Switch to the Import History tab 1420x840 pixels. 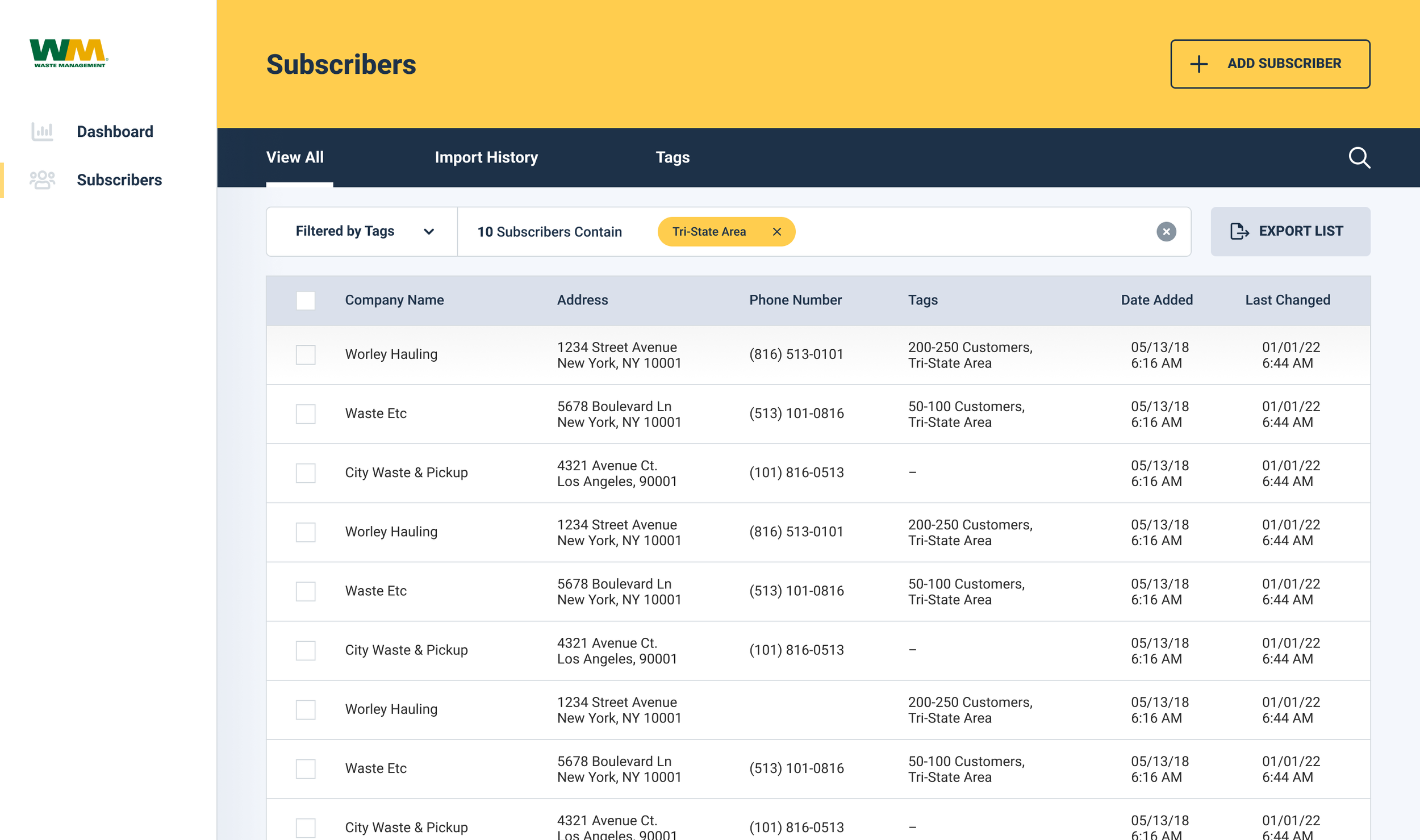(486, 157)
